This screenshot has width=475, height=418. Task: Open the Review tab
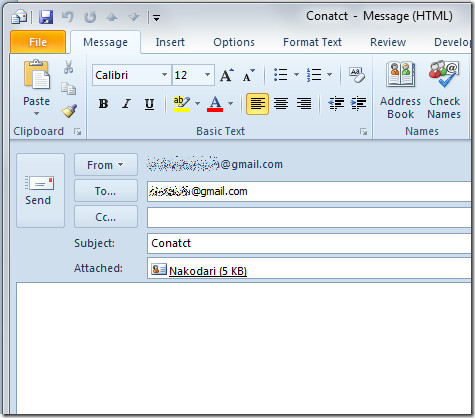pos(388,42)
